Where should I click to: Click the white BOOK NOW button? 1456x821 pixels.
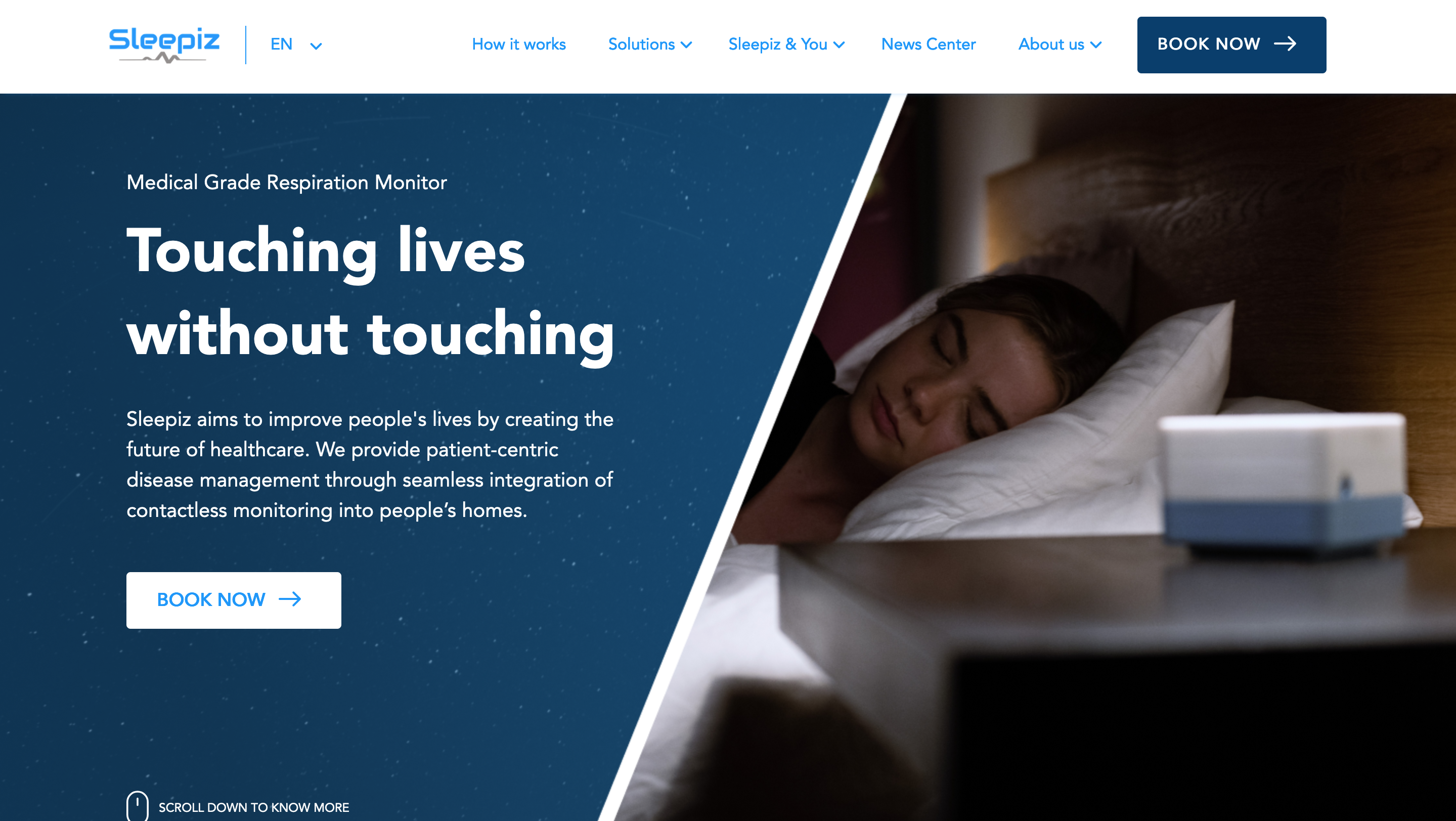(234, 600)
